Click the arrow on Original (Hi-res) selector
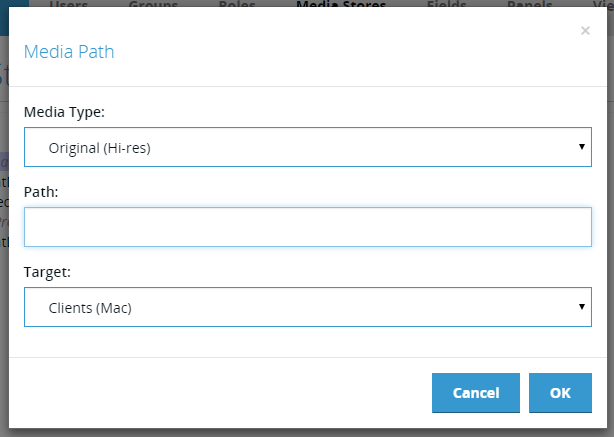This screenshot has width=614, height=437. point(582,146)
